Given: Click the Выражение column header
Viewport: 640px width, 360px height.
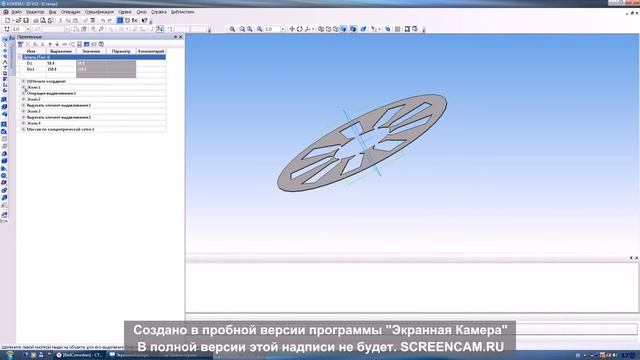Looking at the screenshot, I should click(x=61, y=51).
